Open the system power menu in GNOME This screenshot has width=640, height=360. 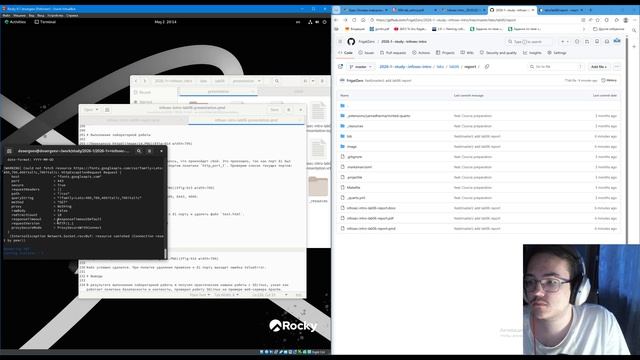pyautogui.click(x=324, y=22)
